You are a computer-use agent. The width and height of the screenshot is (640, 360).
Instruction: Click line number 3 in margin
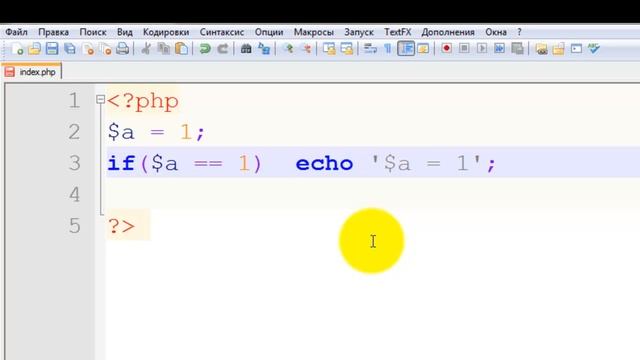pos(74,163)
